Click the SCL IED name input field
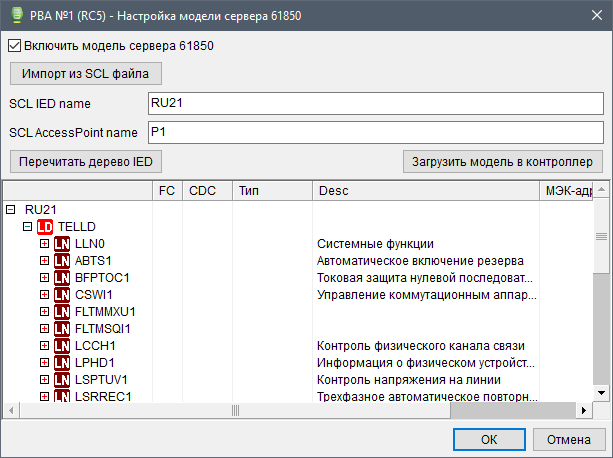The height and width of the screenshot is (458, 613). pyautogui.click(x=374, y=104)
